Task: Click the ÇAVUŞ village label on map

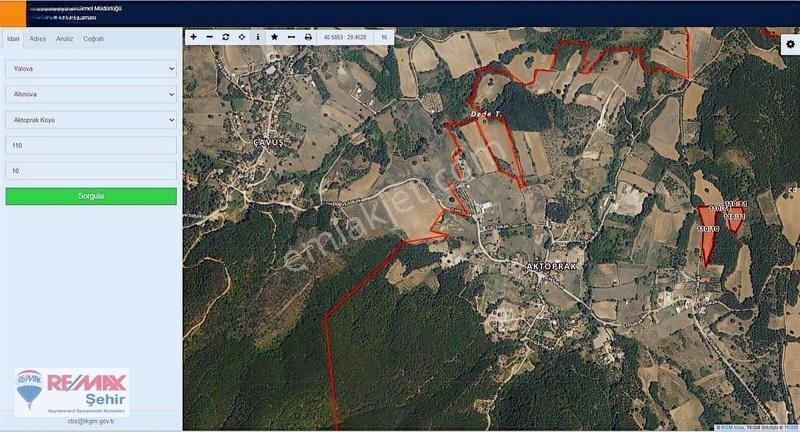Action: click(x=268, y=143)
